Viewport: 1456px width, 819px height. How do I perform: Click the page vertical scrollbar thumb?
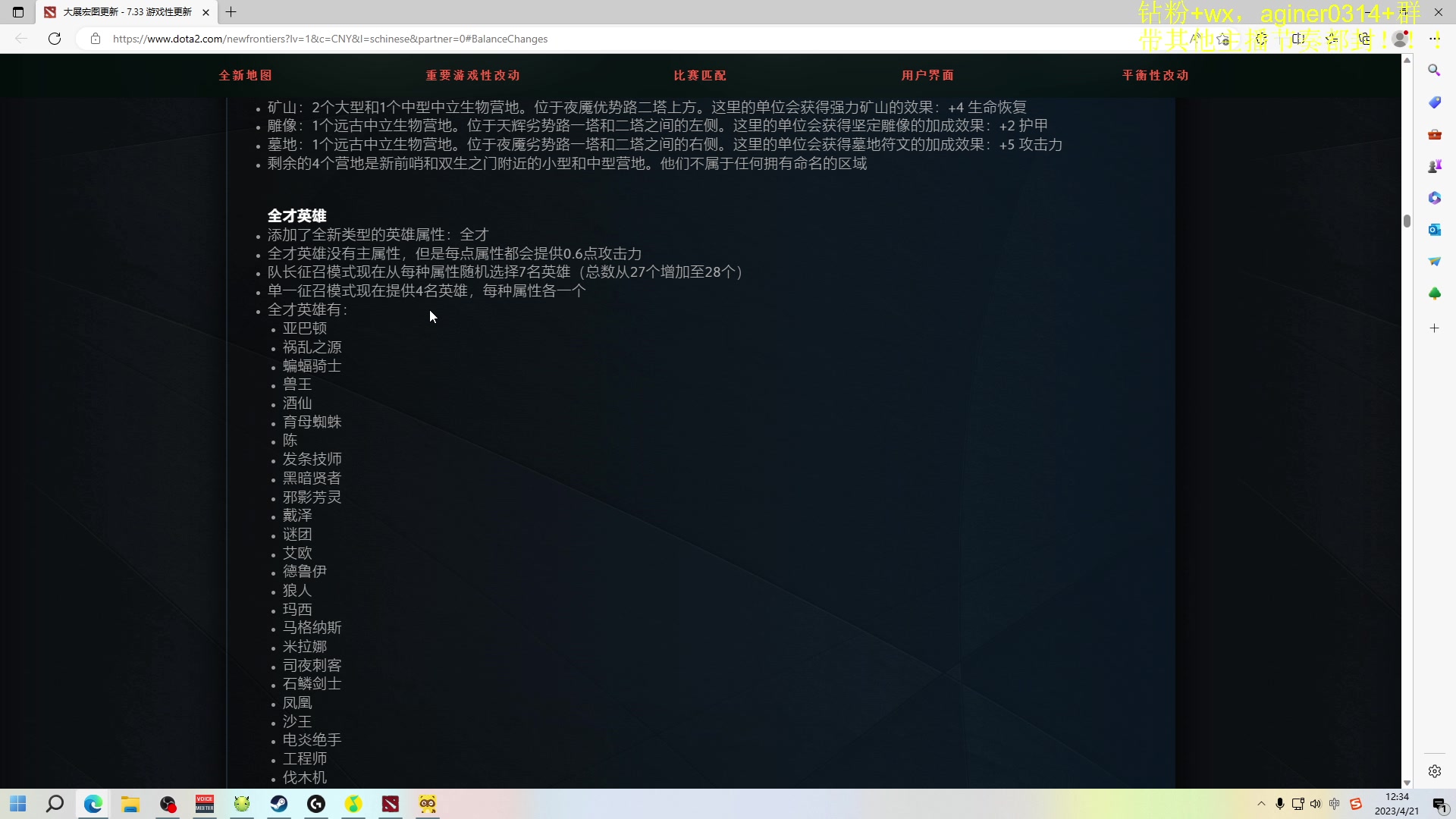[x=1407, y=221]
